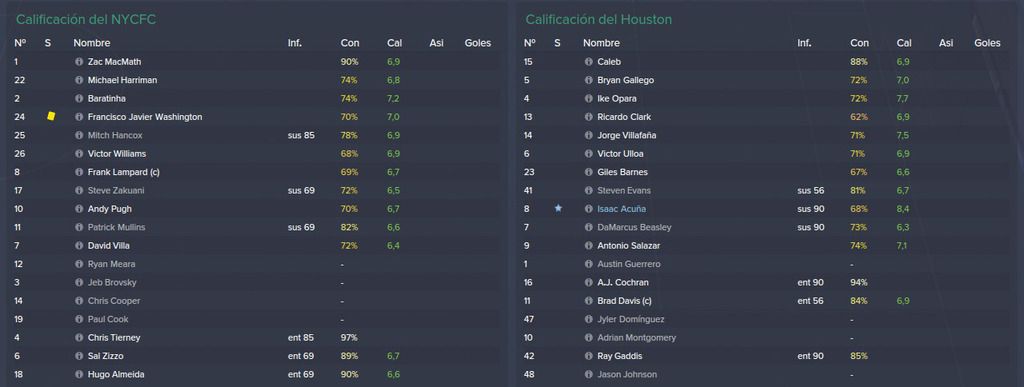Sort the Houston table by Con column
Image resolution: width=1024 pixels, height=387 pixels.
[859, 43]
